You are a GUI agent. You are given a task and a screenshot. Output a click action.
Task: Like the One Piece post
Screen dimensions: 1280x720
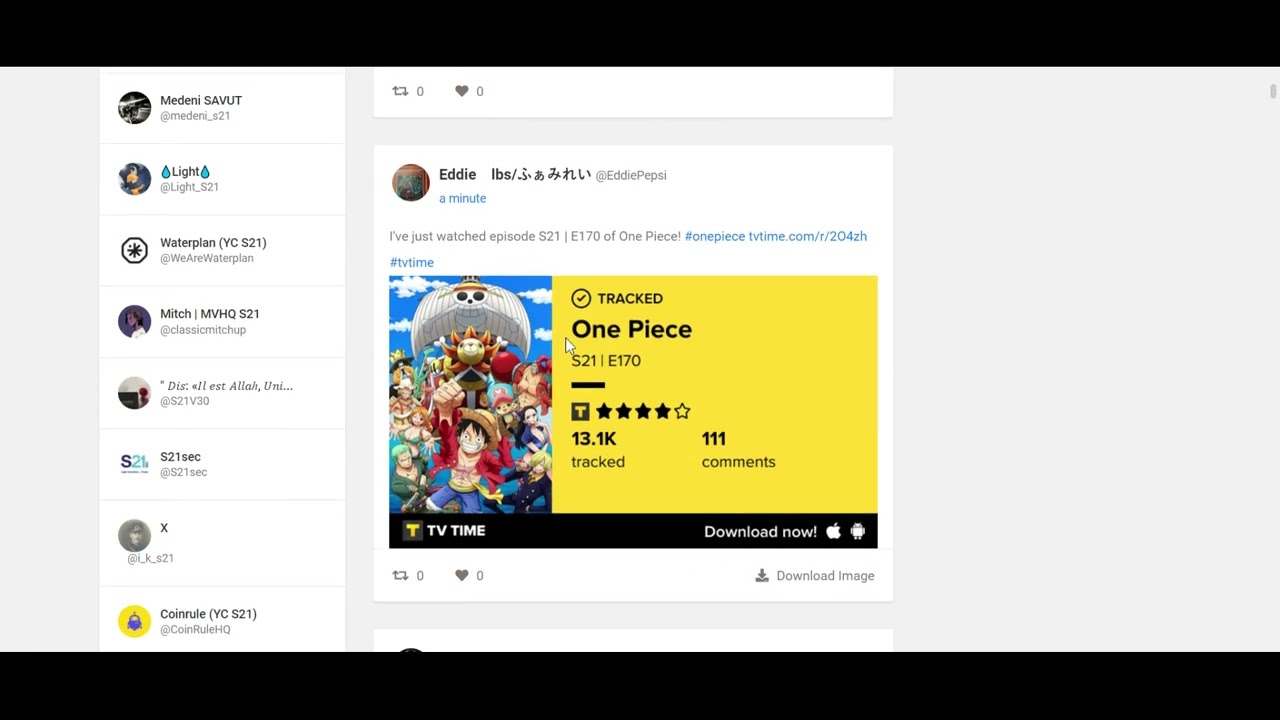pyautogui.click(x=461, y=575)
